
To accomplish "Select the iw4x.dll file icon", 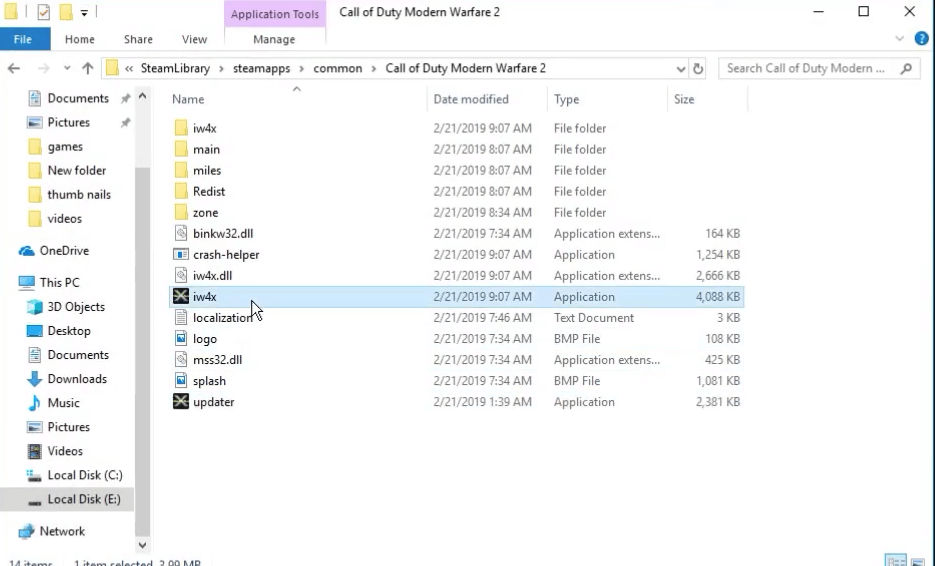I will pos(181,276).
